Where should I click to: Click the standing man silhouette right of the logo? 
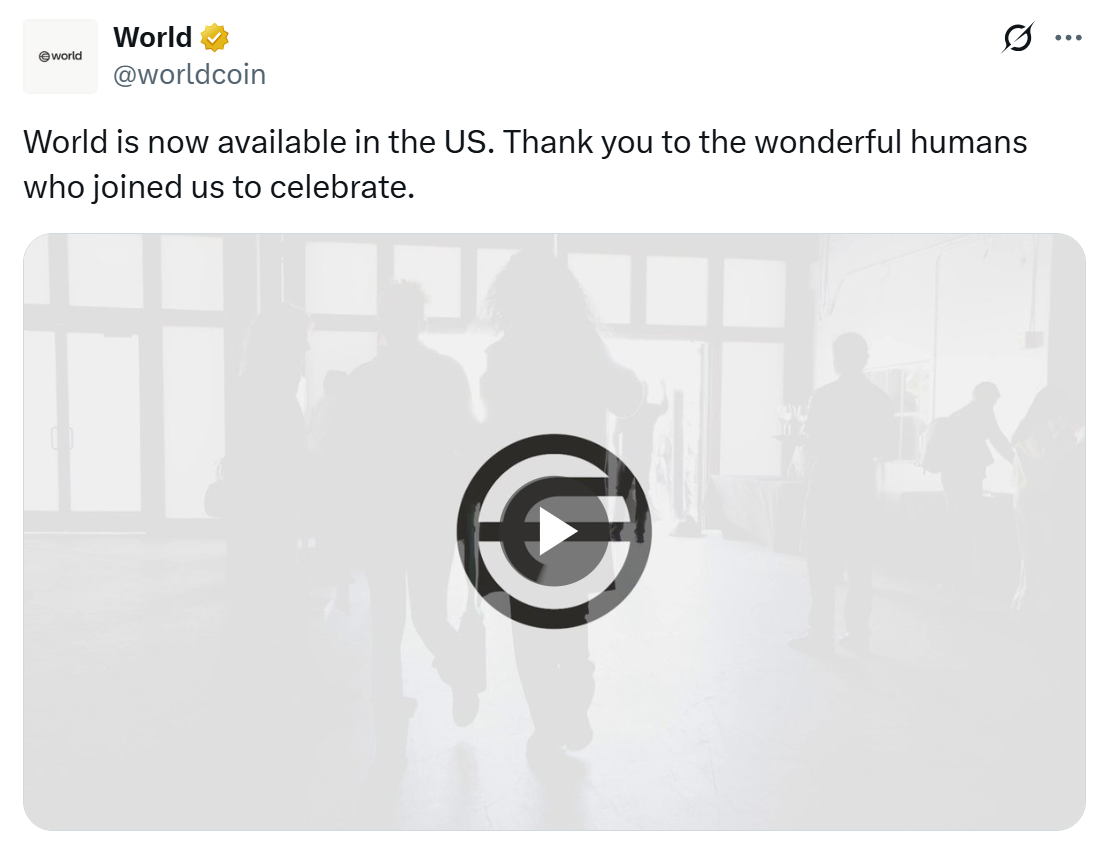point(848,440)
